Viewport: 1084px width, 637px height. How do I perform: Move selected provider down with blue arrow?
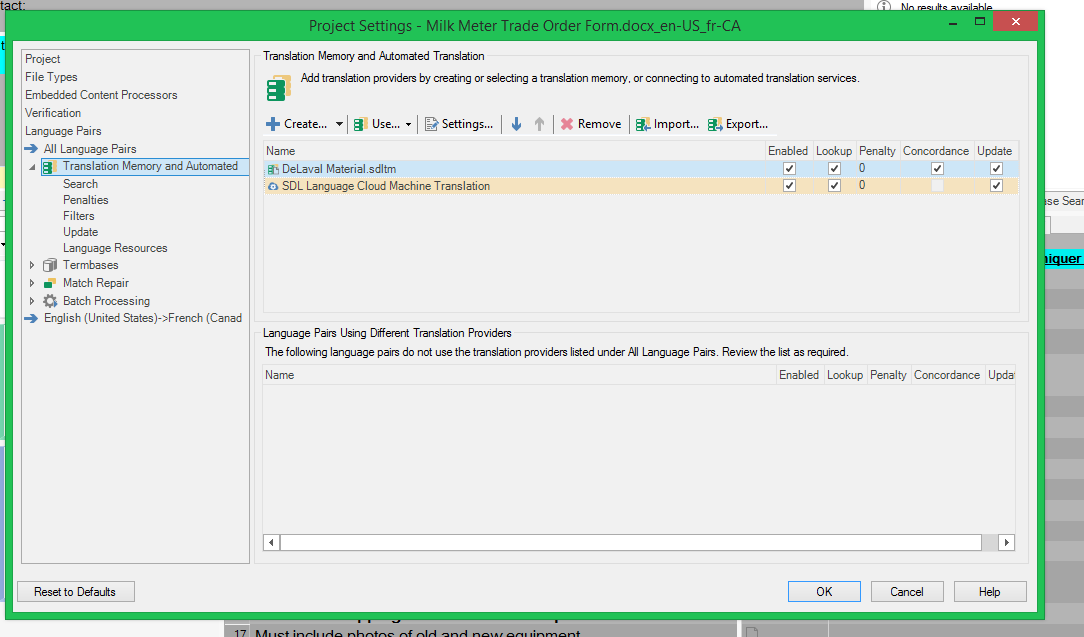point(516,124)
